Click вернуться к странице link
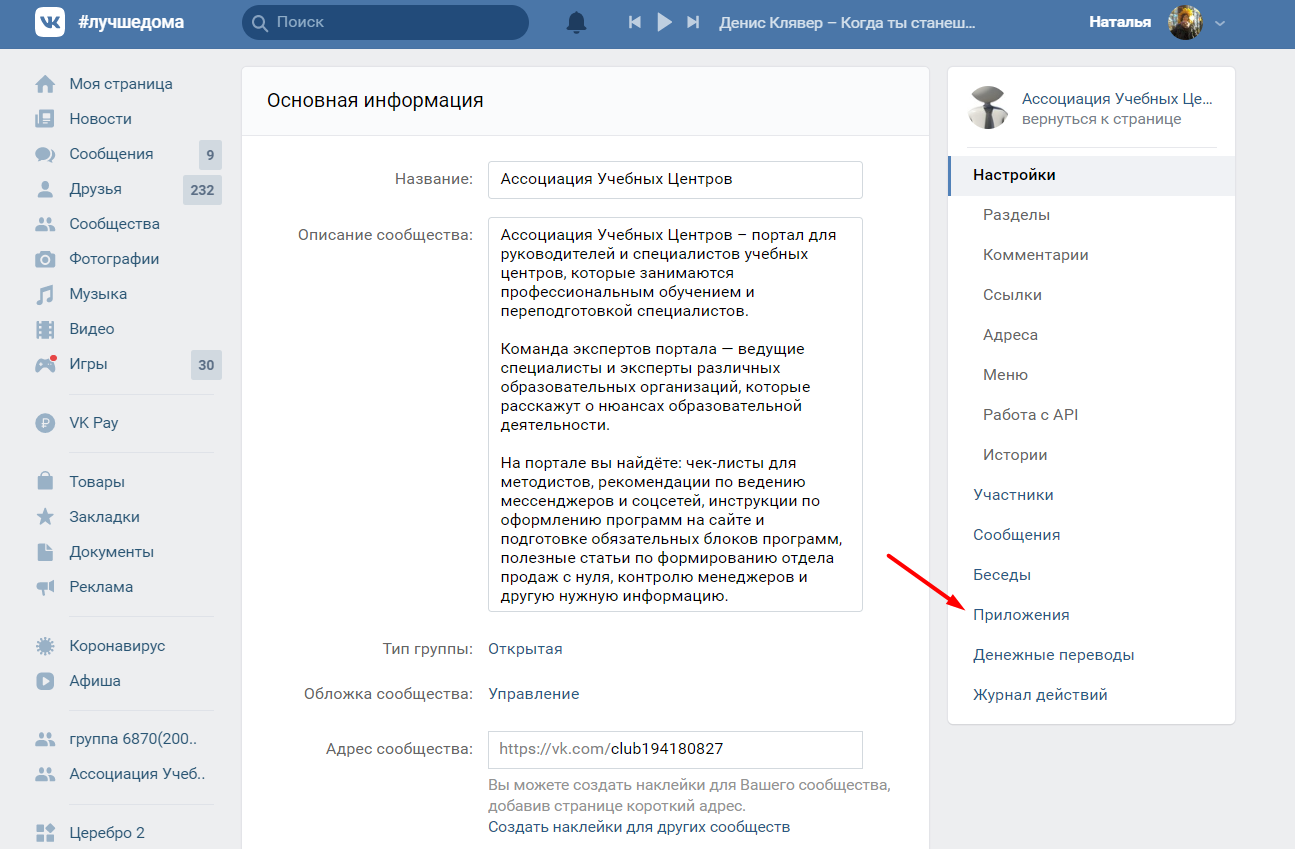The width and height of the screenshot is (1295, 849). (x=1101, y=119)
